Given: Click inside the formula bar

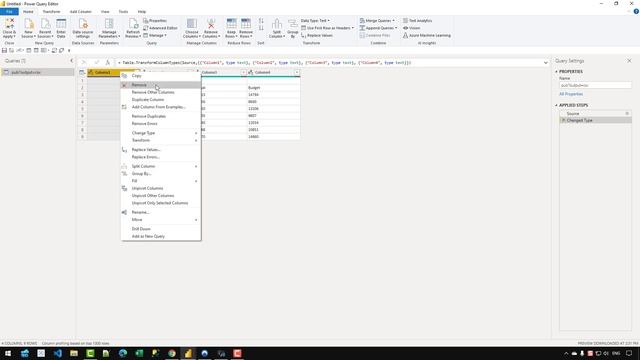Looking at the screenshot, I should pos(329,63).
